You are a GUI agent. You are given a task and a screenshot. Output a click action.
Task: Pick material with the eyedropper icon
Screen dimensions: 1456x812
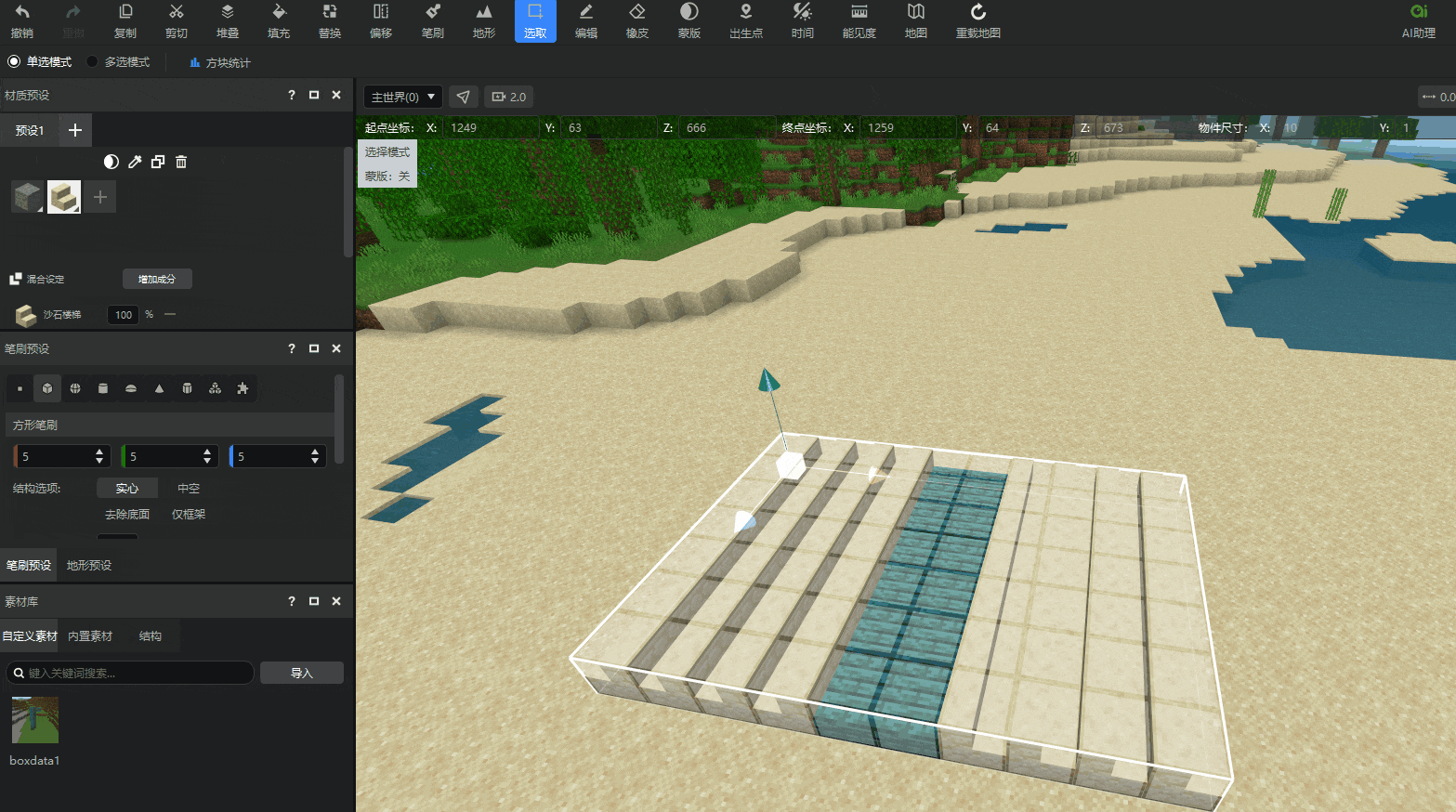tap(135, 162)
